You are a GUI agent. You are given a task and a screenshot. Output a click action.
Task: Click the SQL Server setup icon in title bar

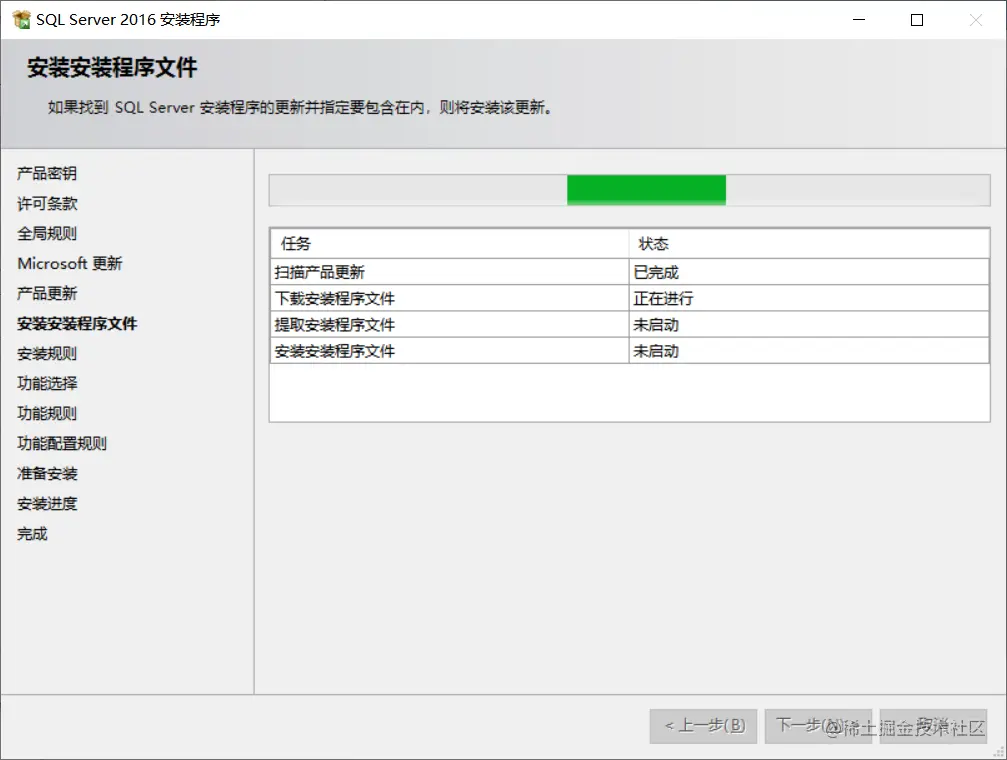click(x=22, y=19)
